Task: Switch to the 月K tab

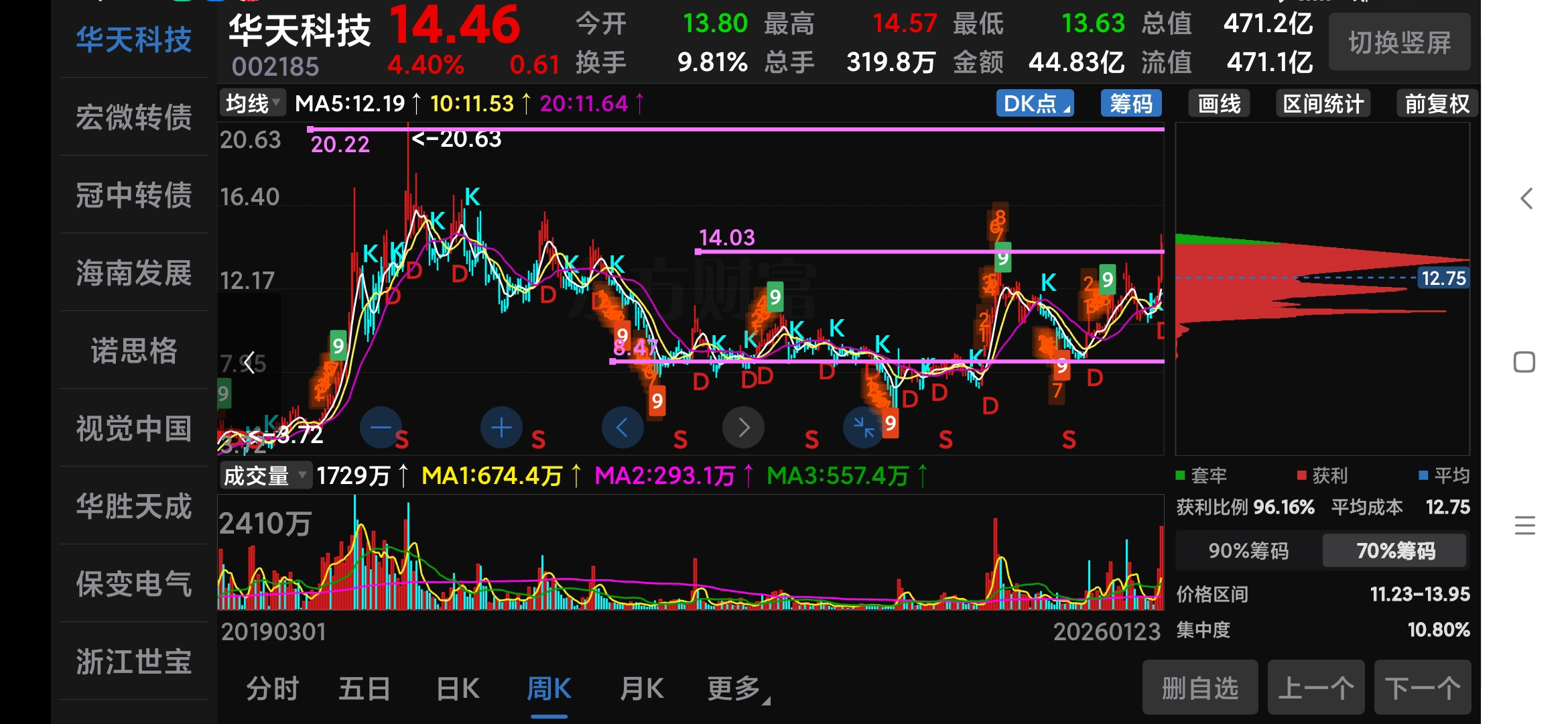Action: [x=641, y=688]
